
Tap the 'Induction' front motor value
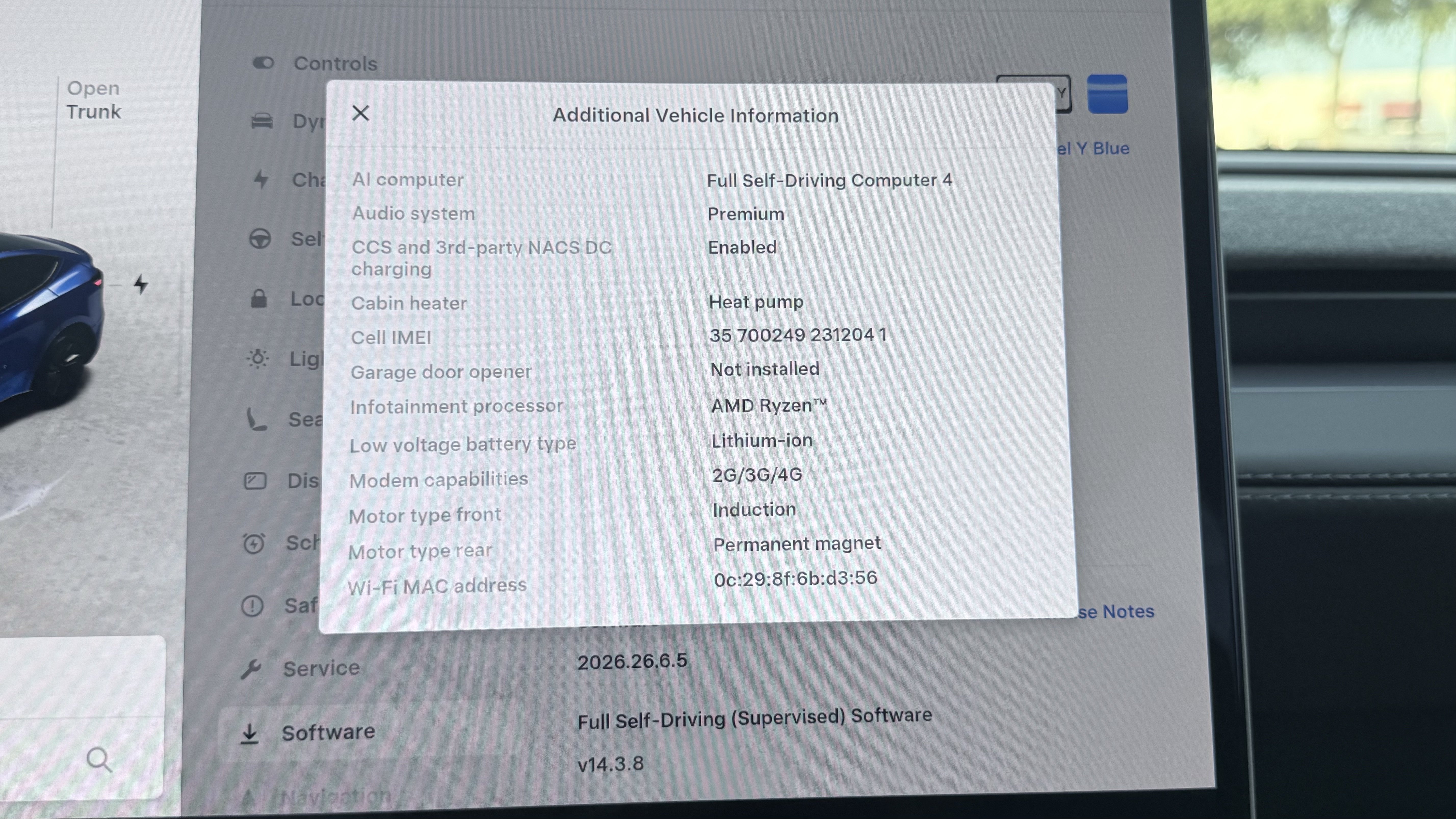click(x=755, y=509)
